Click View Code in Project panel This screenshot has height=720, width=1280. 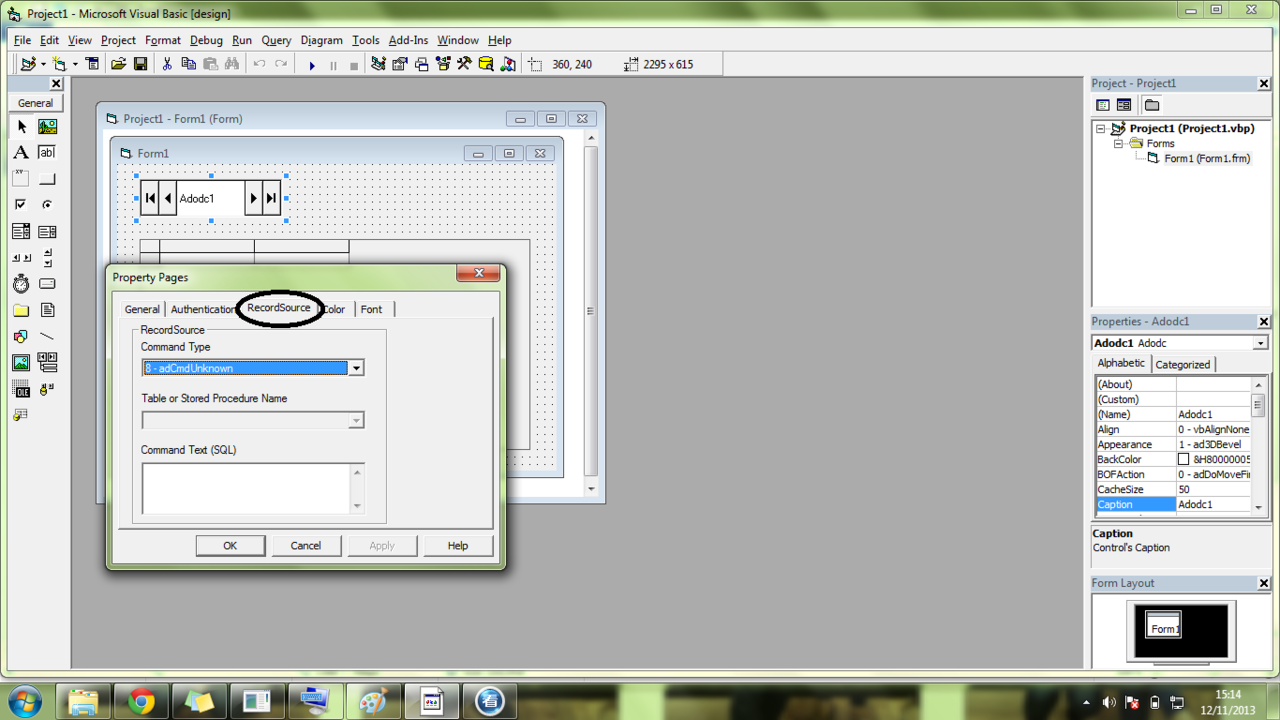click(x=1103, y=105)
